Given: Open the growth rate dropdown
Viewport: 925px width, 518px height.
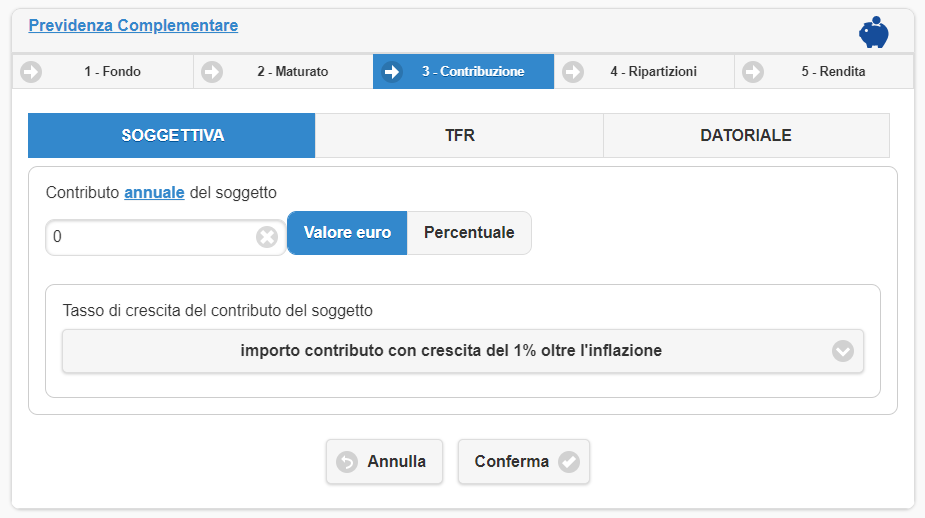Looking at the screenshot, I should point(451,351).
